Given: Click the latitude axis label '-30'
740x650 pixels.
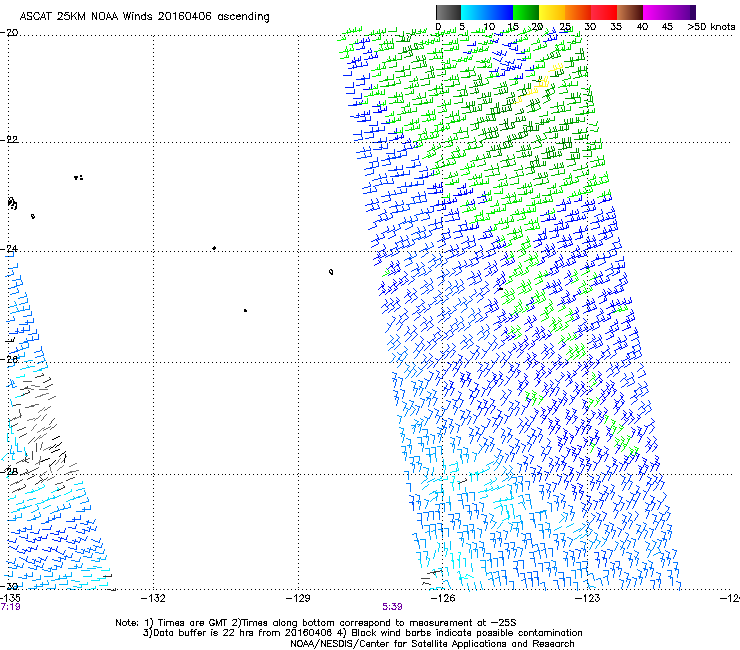Looking at the screenshot, I should point(9,586).
